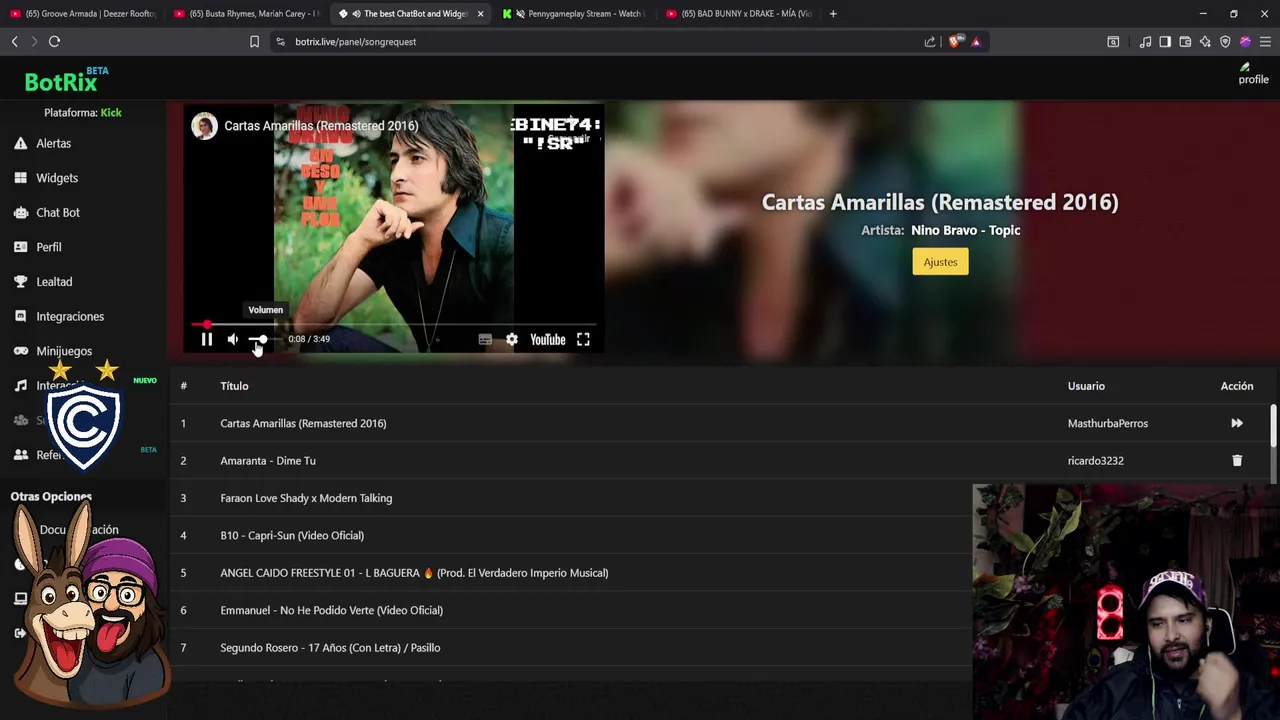Open the YouTube player settings gear
The height and width of the screenshot is (720, 1280).
pos(511,339)
